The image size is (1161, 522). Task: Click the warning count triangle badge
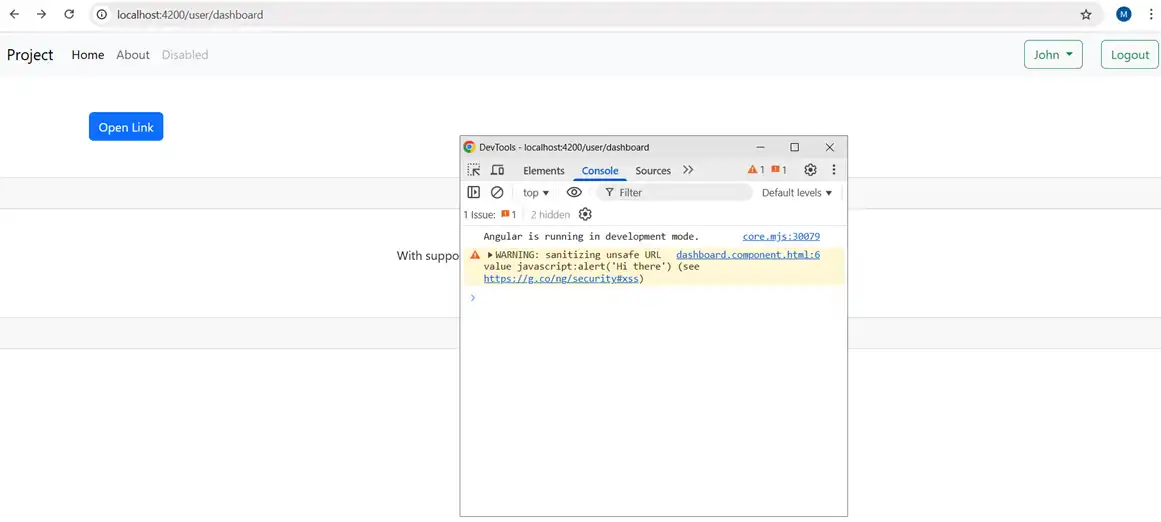(x=756, y=170)
